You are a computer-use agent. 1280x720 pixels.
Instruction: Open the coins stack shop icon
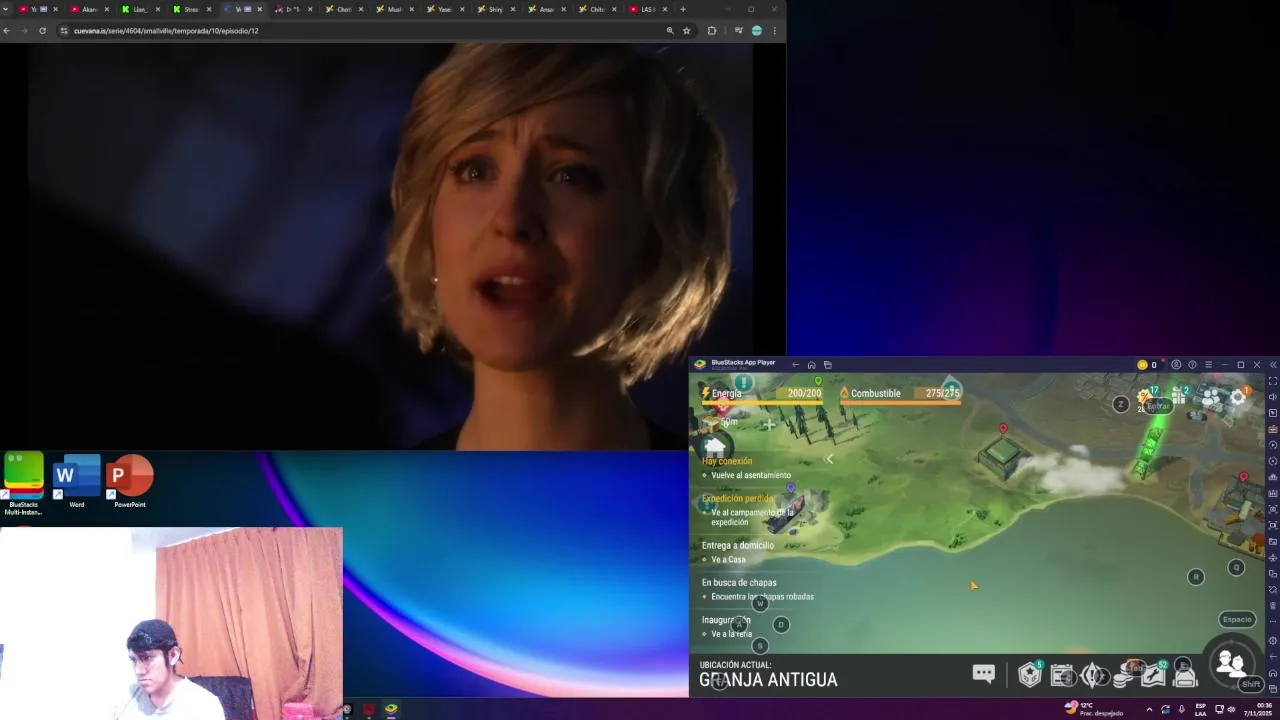[1123, 677]
